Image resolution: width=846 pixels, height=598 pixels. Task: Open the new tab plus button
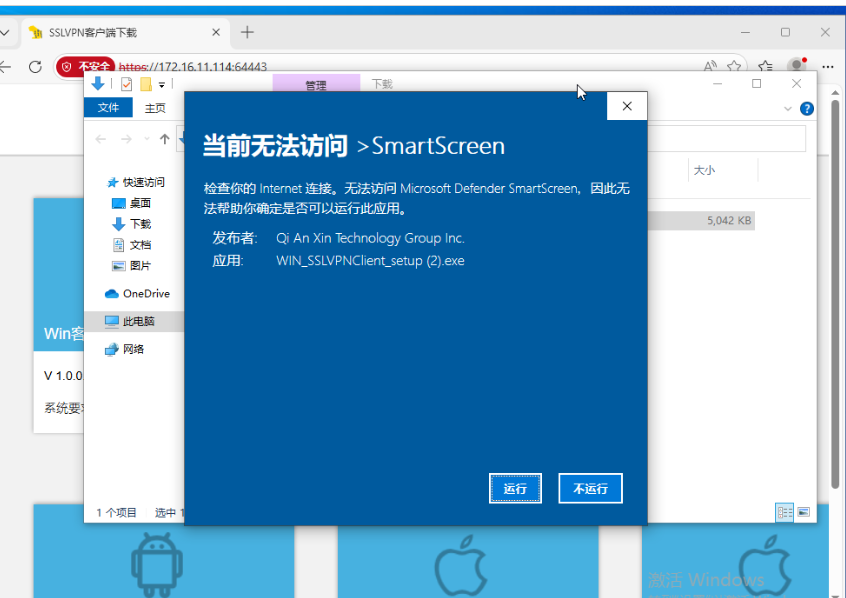coord(247,32)
